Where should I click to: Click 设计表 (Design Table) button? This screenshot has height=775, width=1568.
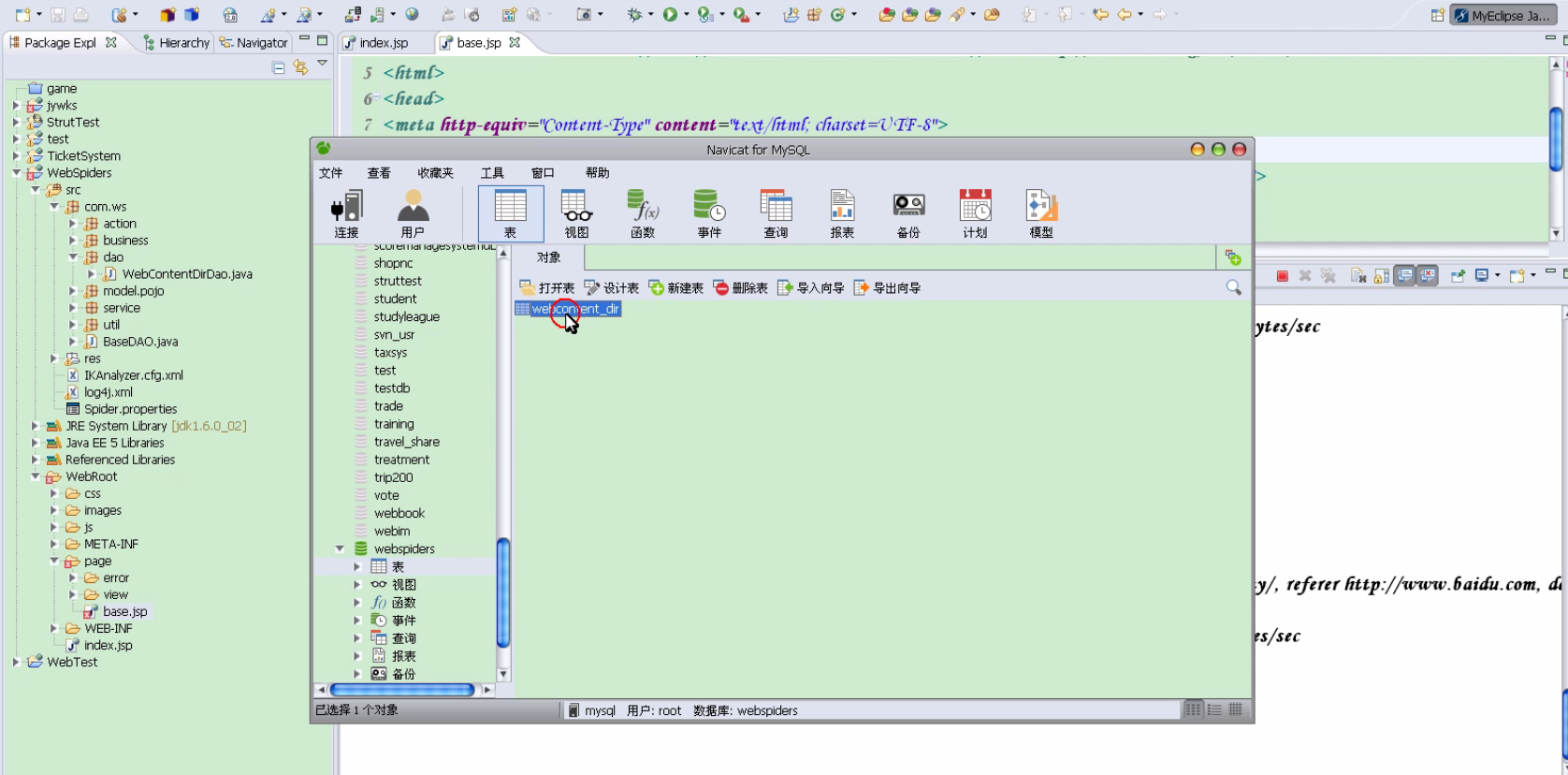point(612,287)
